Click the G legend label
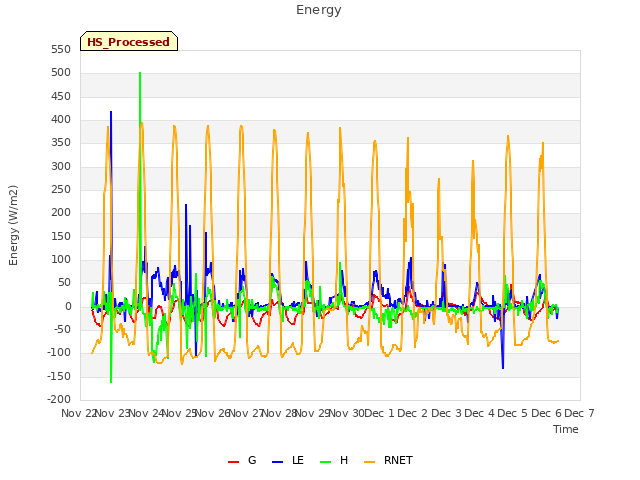 pyautogui.click(x=252, y=460)
